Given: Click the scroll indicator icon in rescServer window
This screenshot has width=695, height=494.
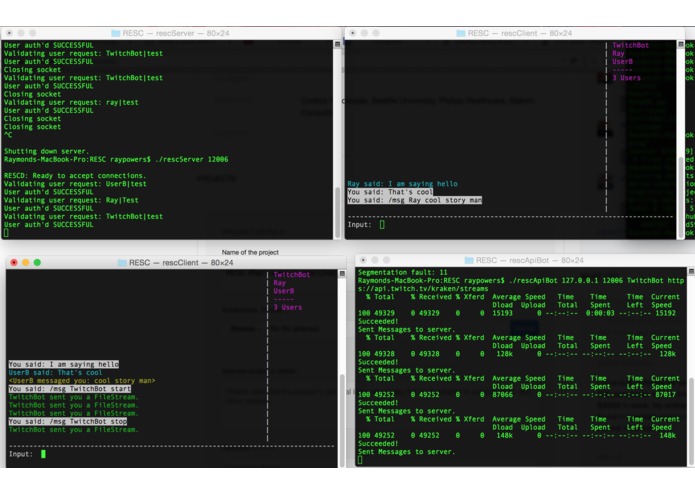Looking at the screenshot, I should [x=337, y=44].
